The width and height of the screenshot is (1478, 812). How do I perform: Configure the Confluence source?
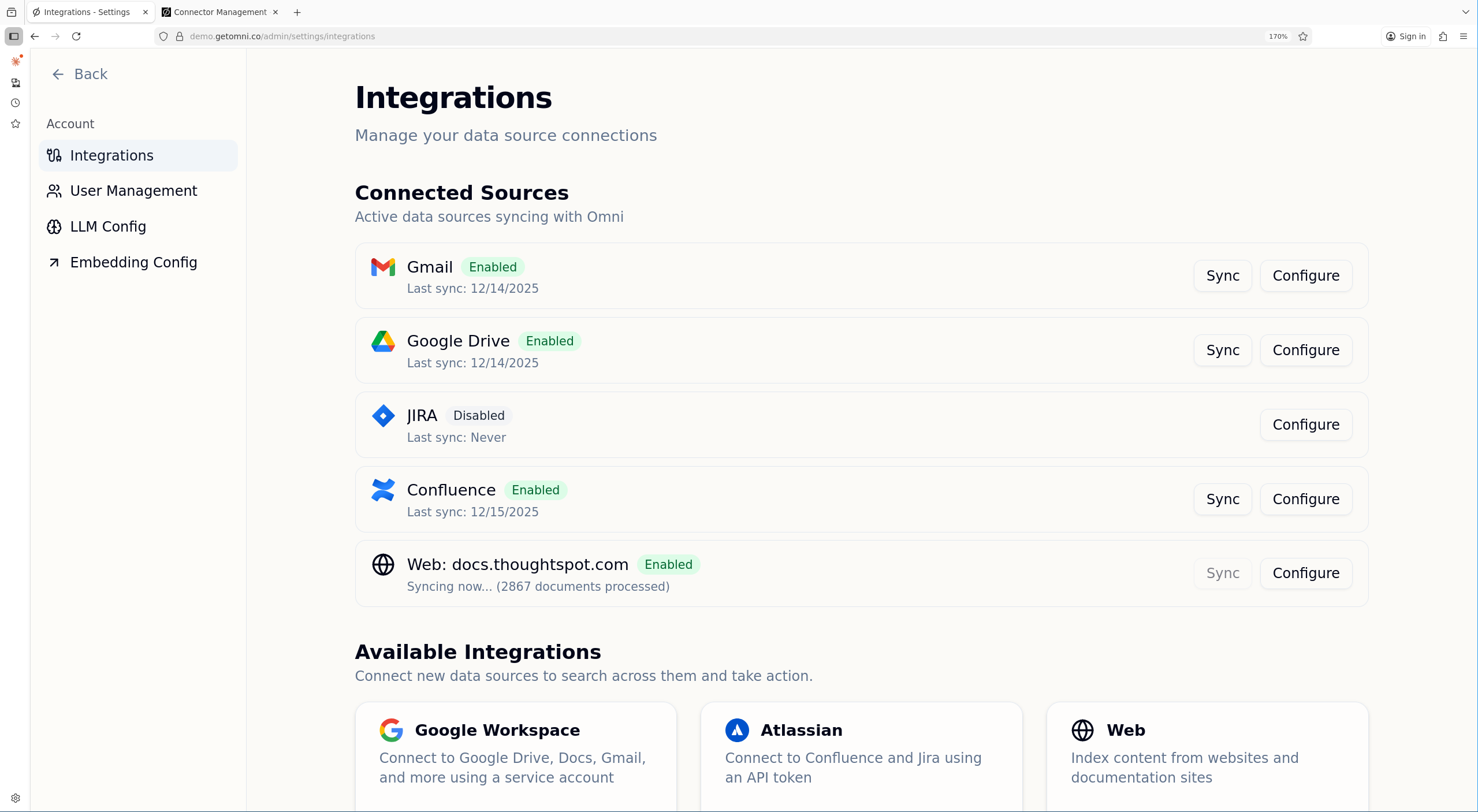click(1306, 500)
